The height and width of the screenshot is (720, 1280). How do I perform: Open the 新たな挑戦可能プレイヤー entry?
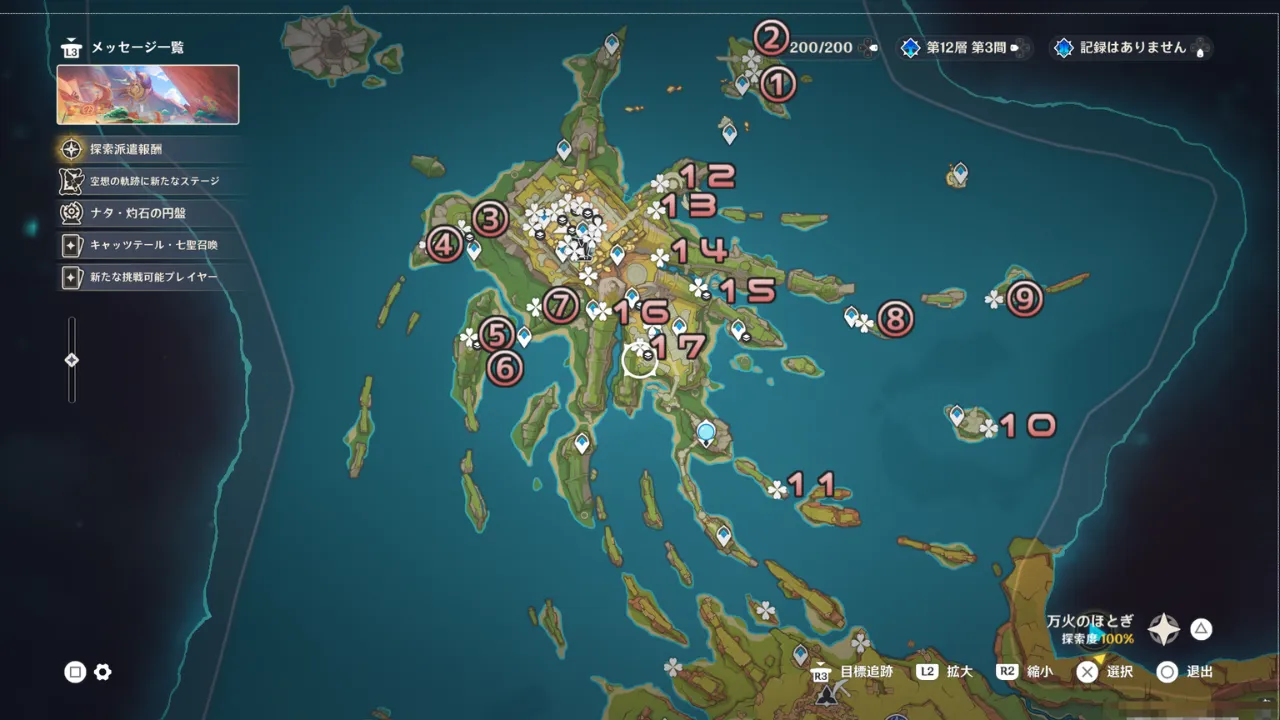153,277
